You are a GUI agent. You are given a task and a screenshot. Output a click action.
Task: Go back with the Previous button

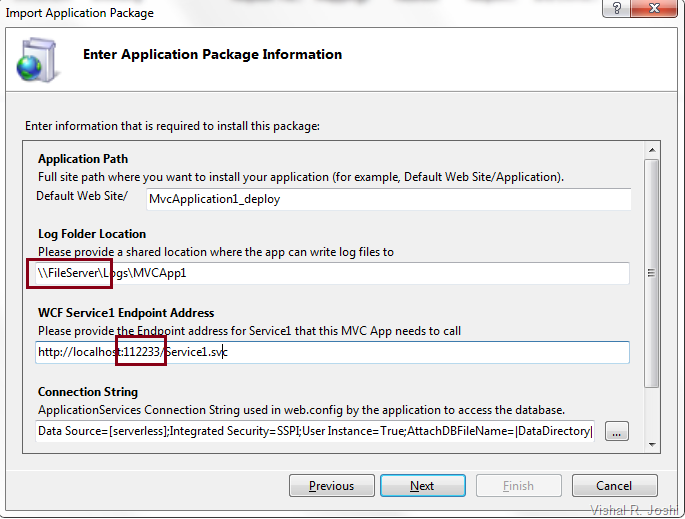click(331, 486)
